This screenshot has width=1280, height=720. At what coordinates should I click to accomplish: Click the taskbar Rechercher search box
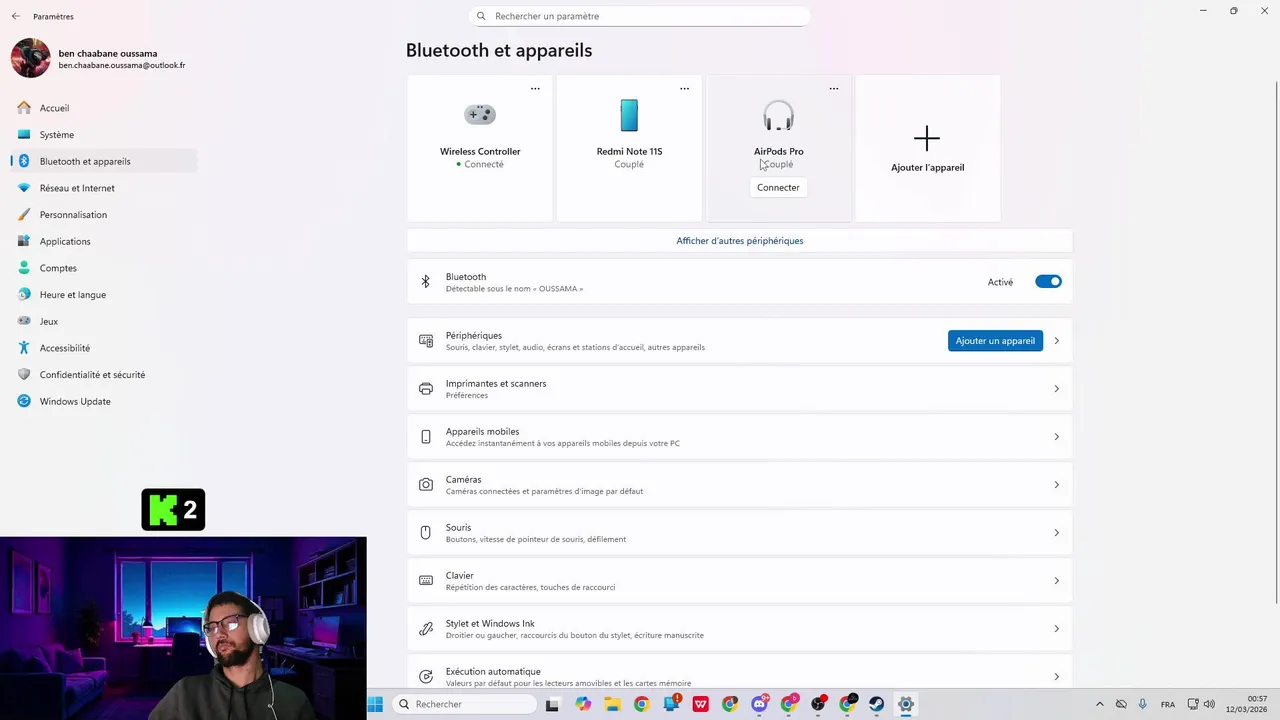pos(463,704)
